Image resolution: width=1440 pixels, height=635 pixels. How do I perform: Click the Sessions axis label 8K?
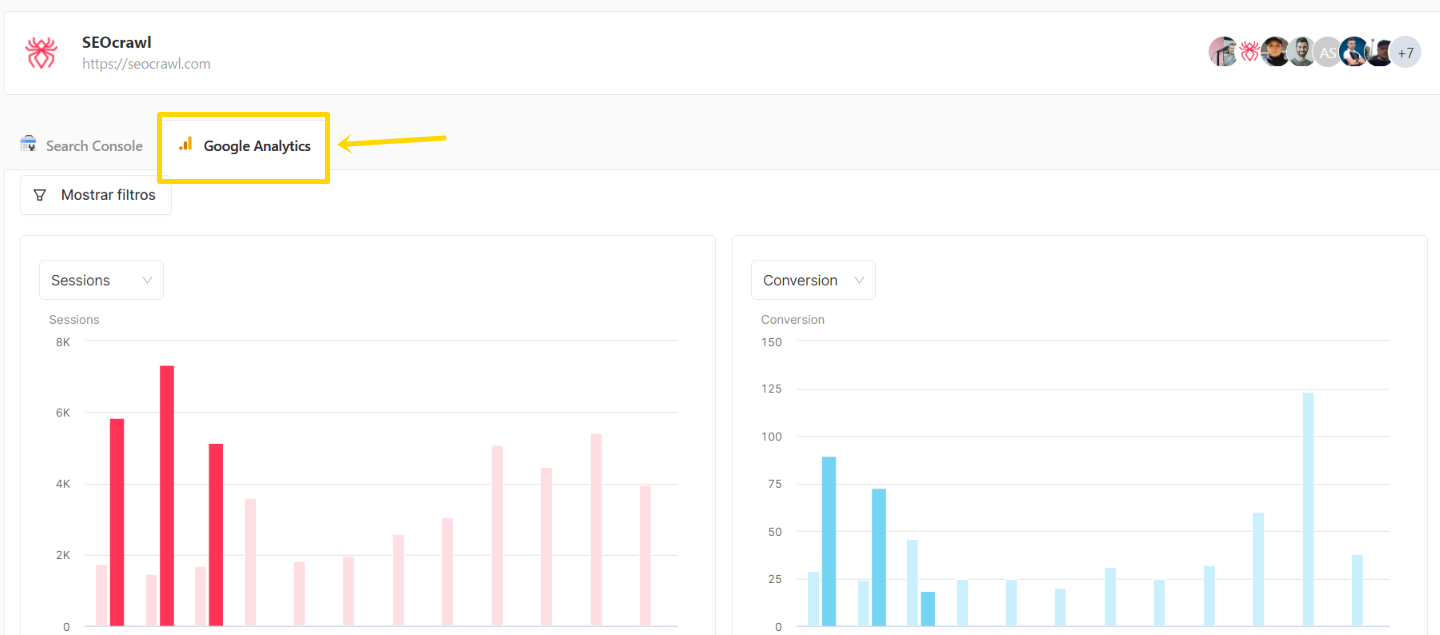(62, 341)
